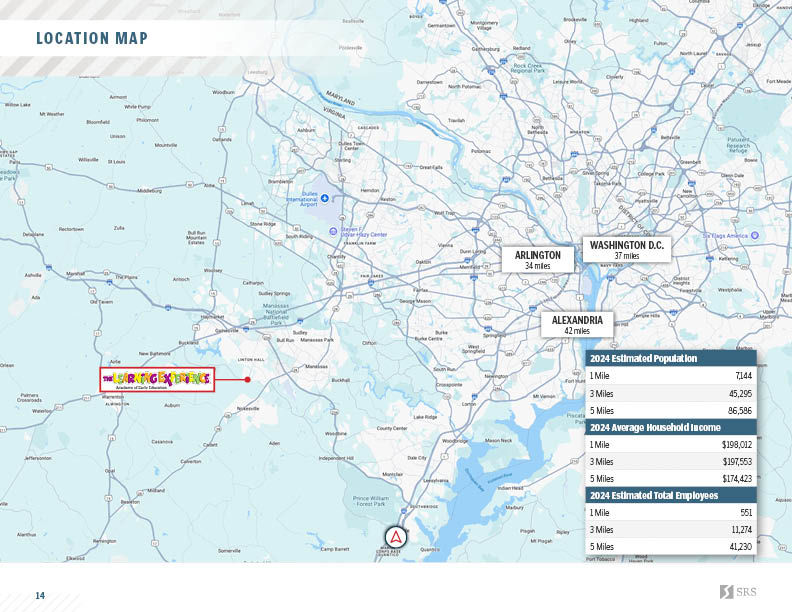Click the Six Flags America marker icon
Screen dimensions: 792x612
tap(755, 235)
